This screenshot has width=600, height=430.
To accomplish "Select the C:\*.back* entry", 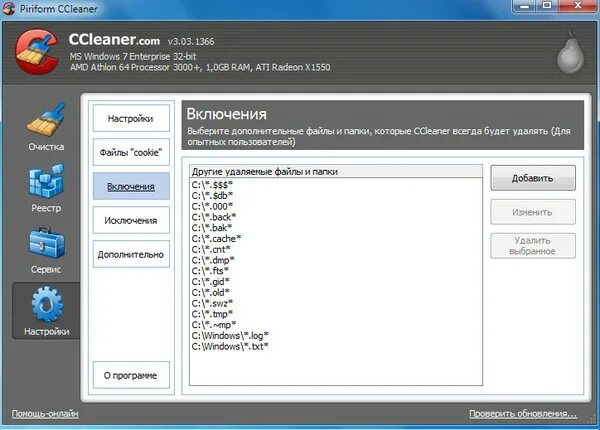I will 214,217.
